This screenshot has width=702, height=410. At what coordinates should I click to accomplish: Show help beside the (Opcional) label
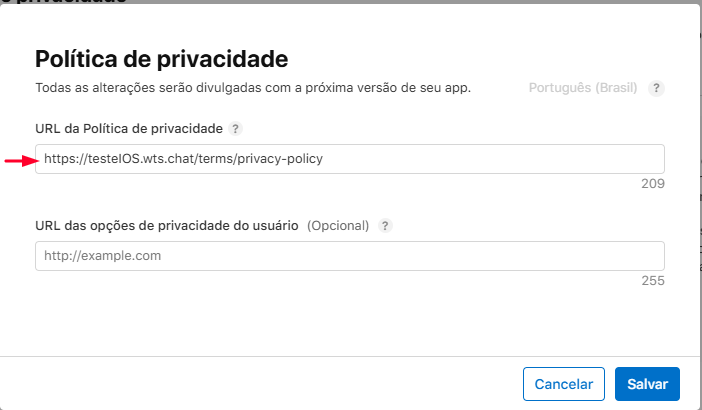386,226
